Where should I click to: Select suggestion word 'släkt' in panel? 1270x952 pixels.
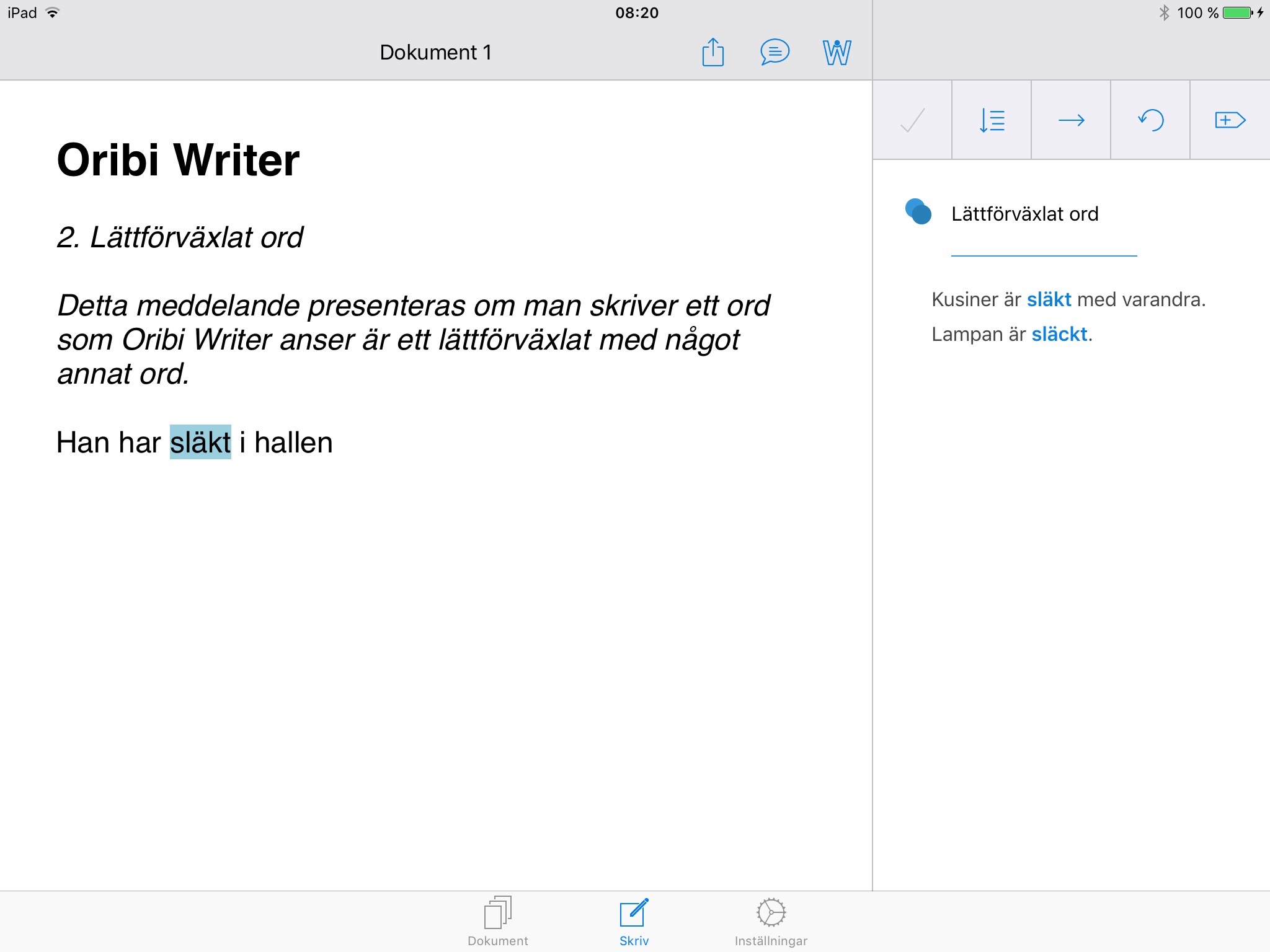tap(1049, 299)
